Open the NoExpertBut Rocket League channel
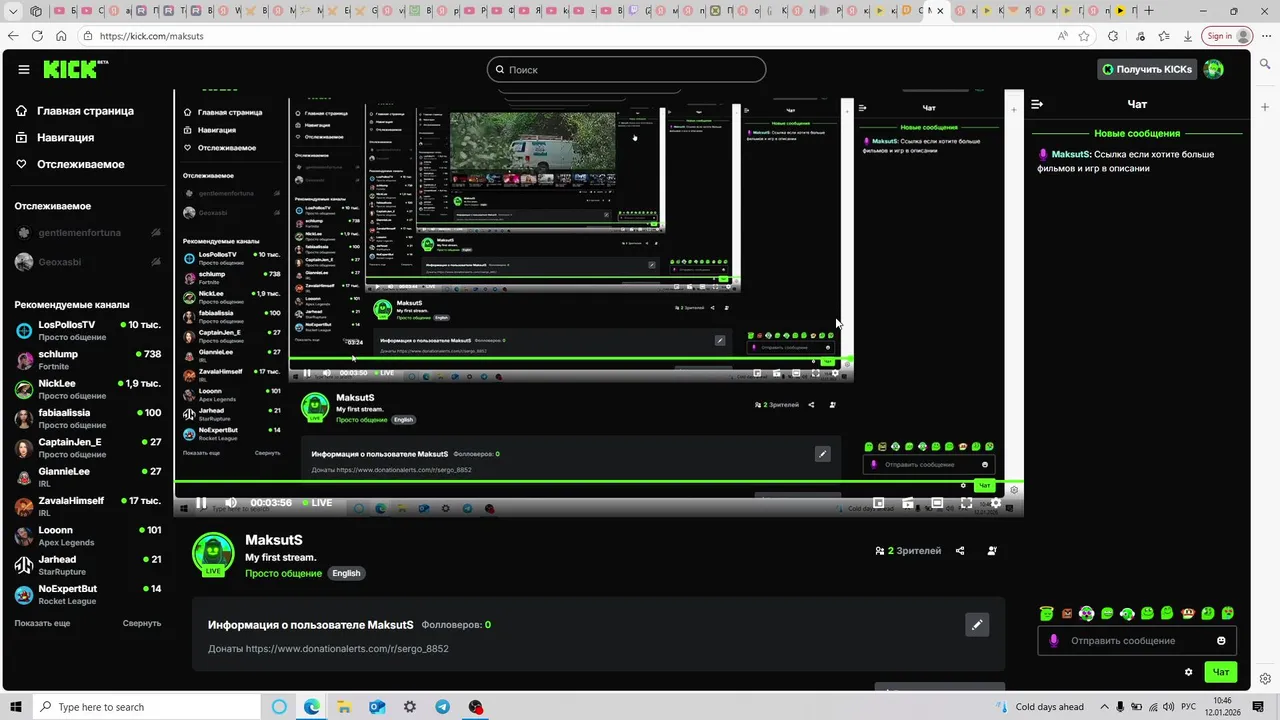This screenshot has width=1280, height=720. 88,594
